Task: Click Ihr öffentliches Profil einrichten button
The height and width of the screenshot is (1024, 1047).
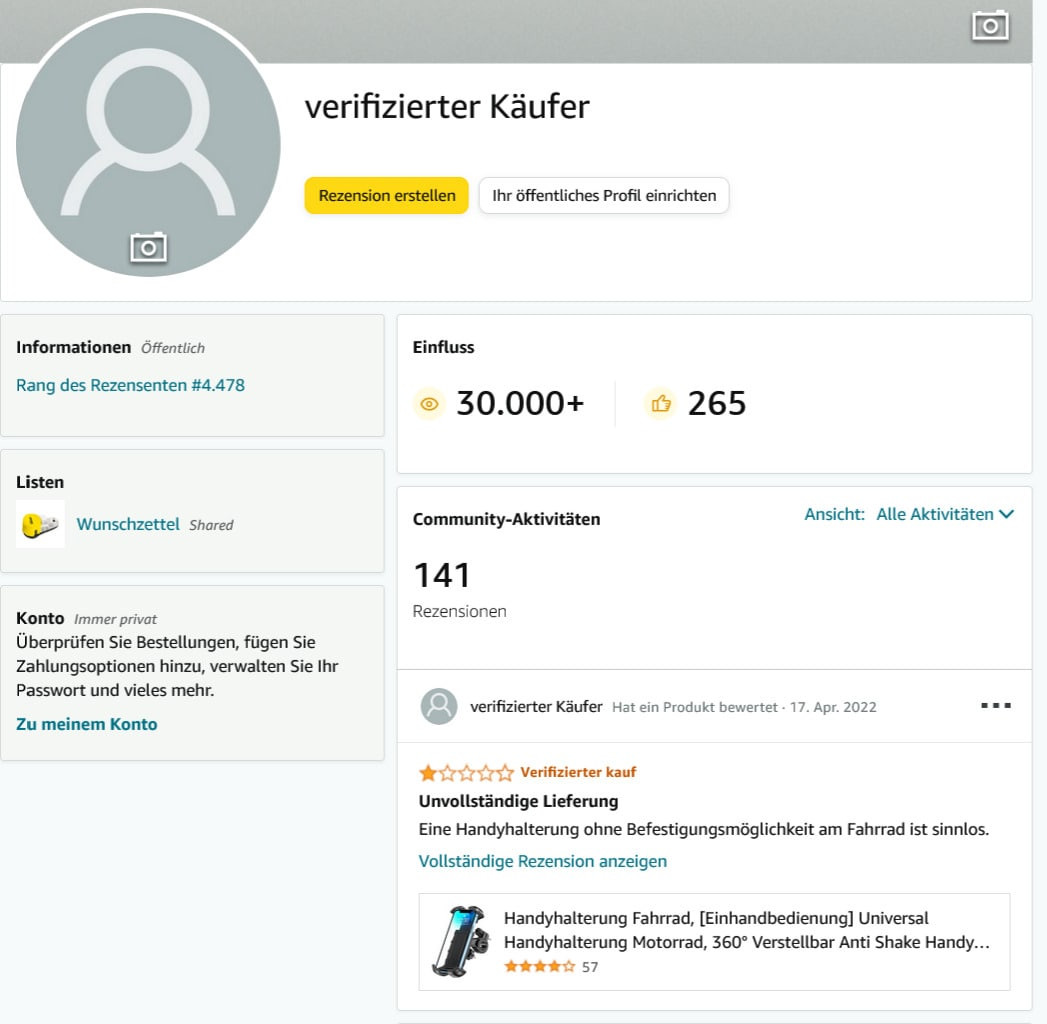Action: tap(604, 196)
